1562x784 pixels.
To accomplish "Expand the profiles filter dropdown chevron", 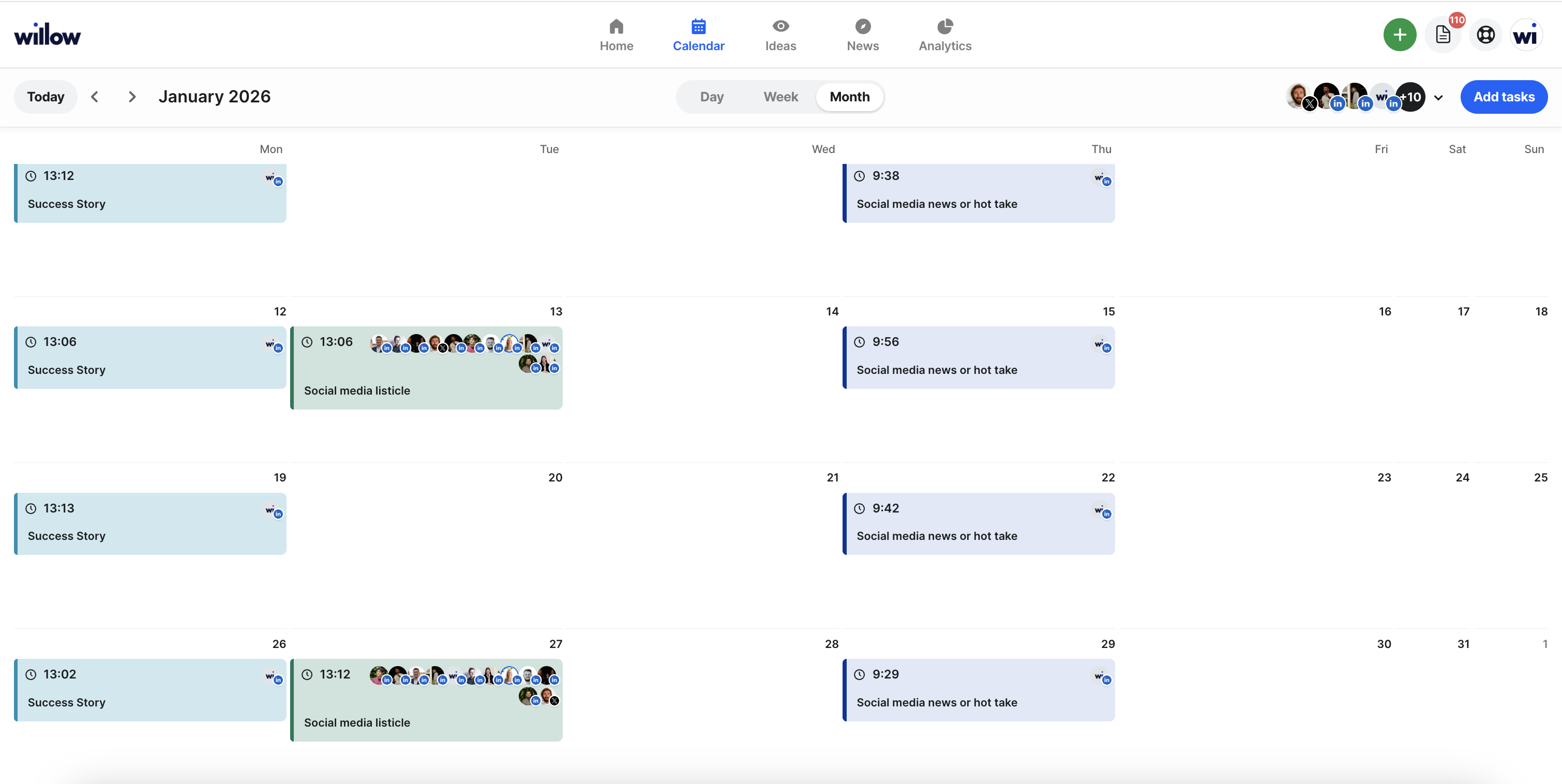I will click(1438, 98).
